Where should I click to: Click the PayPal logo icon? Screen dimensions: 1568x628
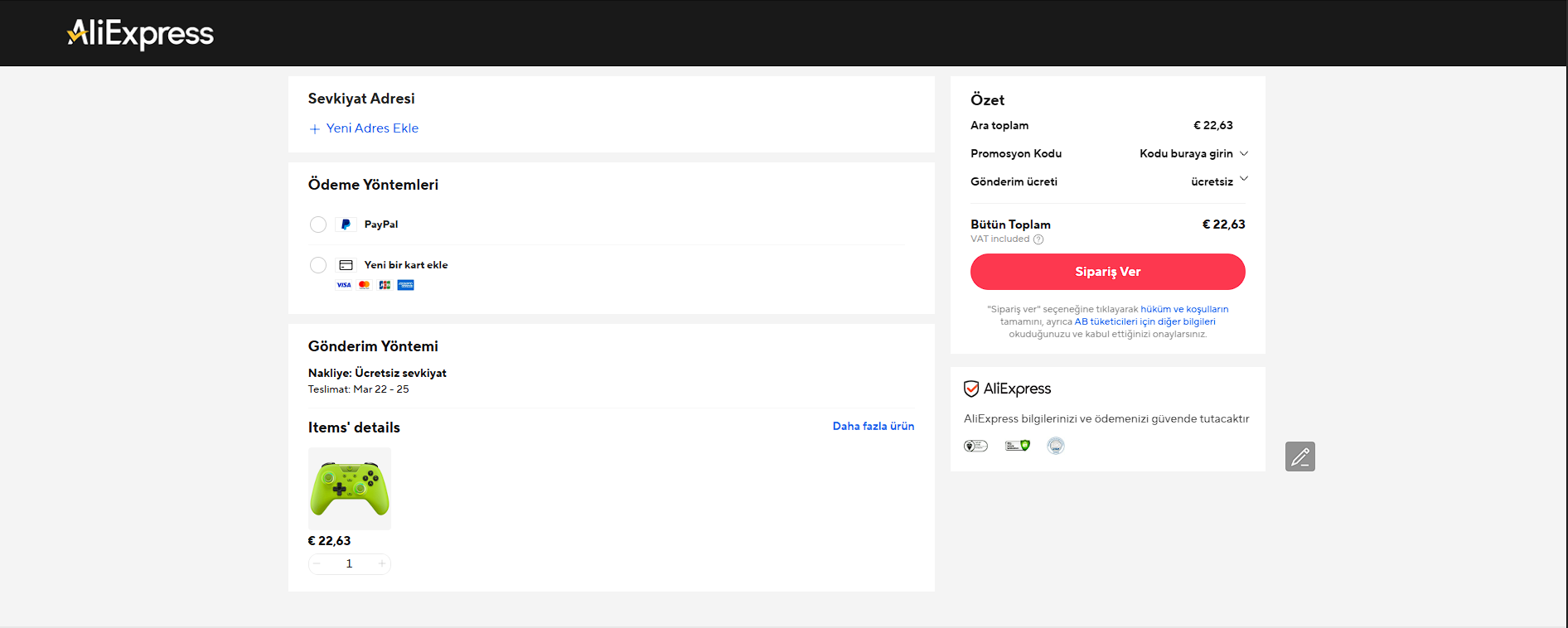click(346, 225)
